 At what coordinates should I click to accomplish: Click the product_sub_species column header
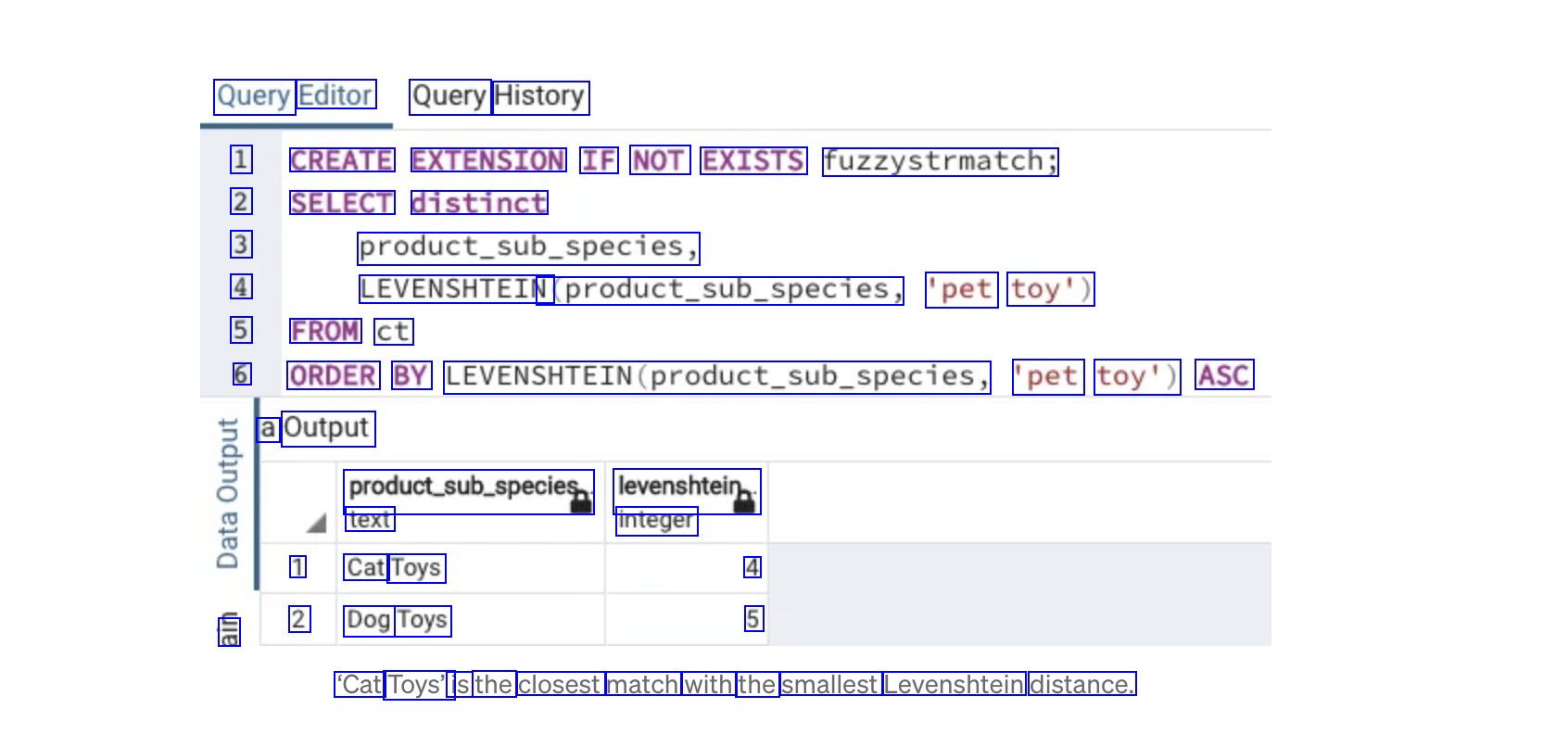[x=463, y=487]
